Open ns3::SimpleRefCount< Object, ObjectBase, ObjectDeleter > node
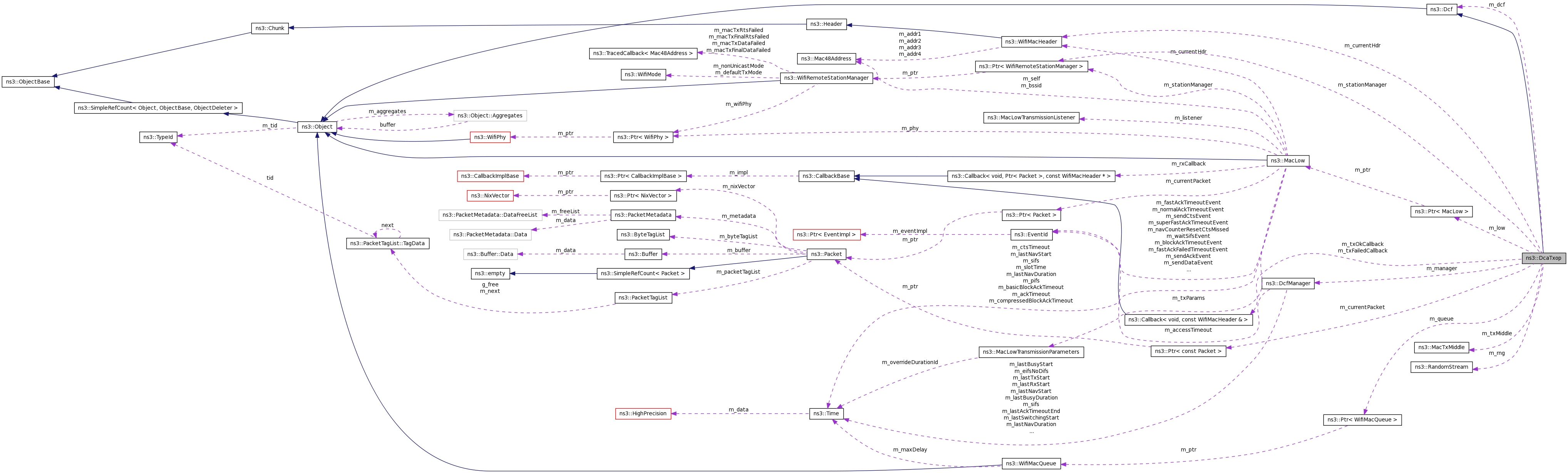Image resolution: width=1568 pixels, height=473 pixels. 158,108
